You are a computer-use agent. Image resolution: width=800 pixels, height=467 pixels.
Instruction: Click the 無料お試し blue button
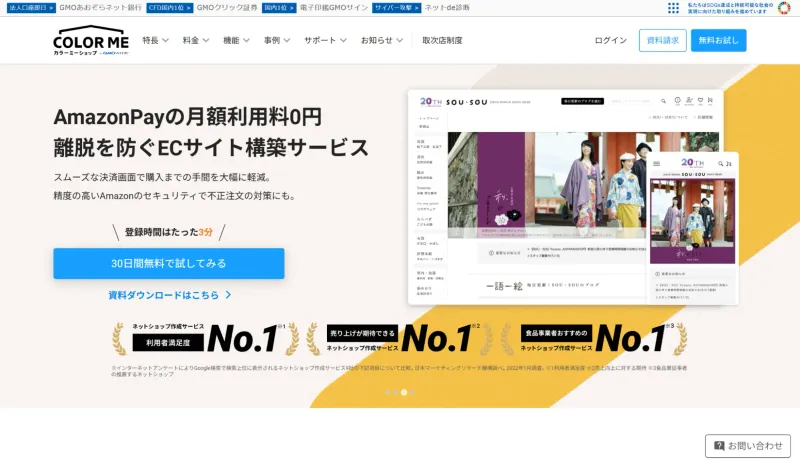[718, 40]
